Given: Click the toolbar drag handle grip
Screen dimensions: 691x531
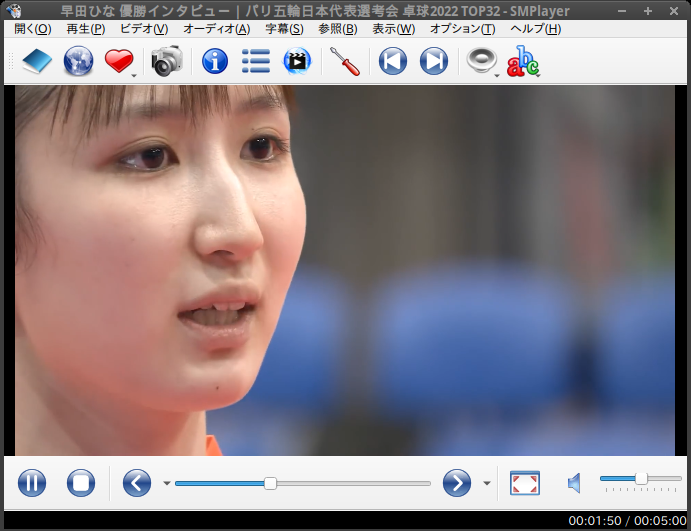Looking at the screenshot, I should click(x=11, y=61).
